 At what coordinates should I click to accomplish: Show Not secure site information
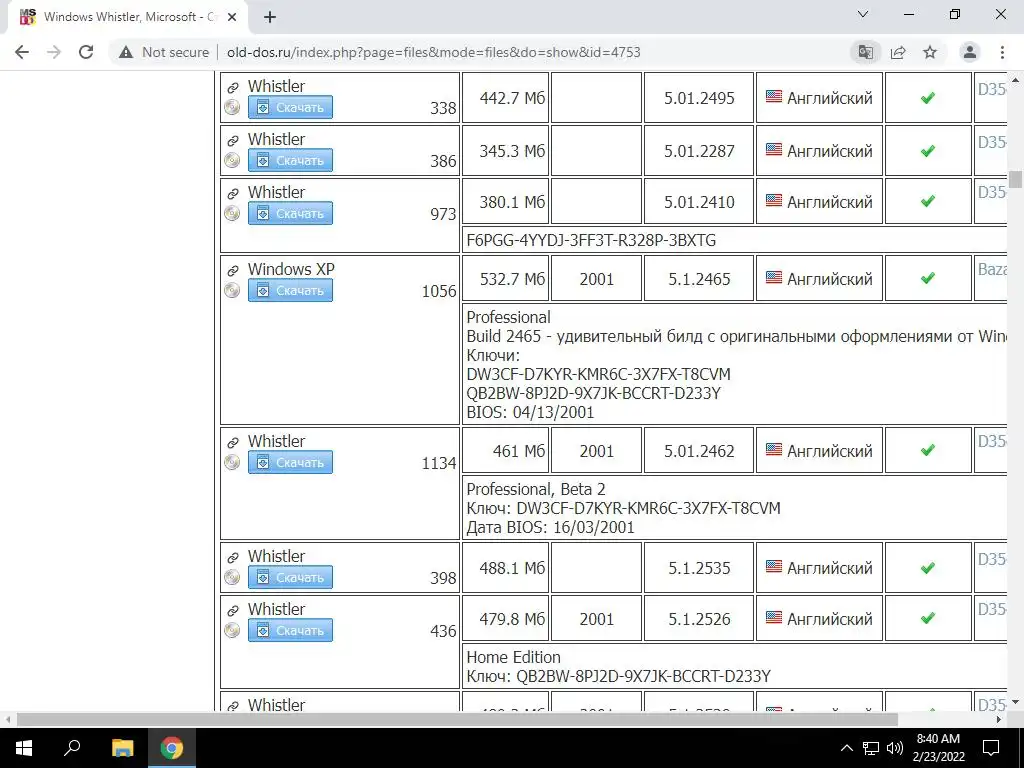coord(164,52)
